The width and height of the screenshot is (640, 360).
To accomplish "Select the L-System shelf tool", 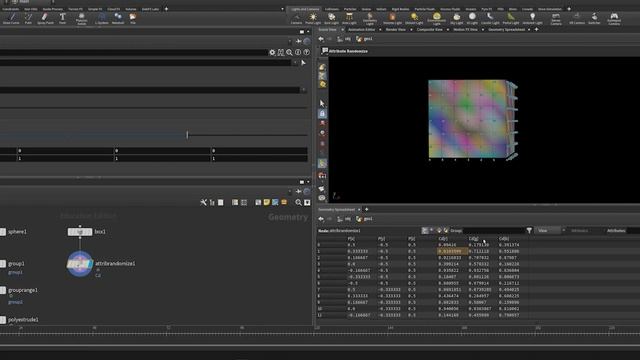I will tap(102, 18).
